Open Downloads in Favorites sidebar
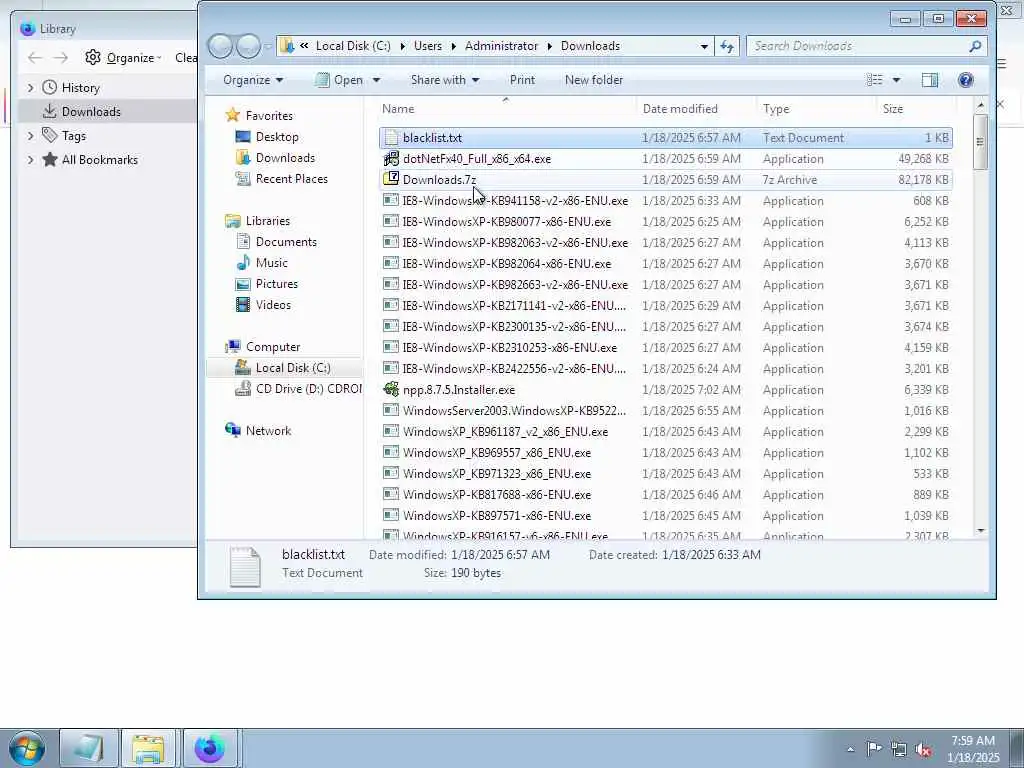This screenshot has height=768, width=1024. click(x=285, y=157)
